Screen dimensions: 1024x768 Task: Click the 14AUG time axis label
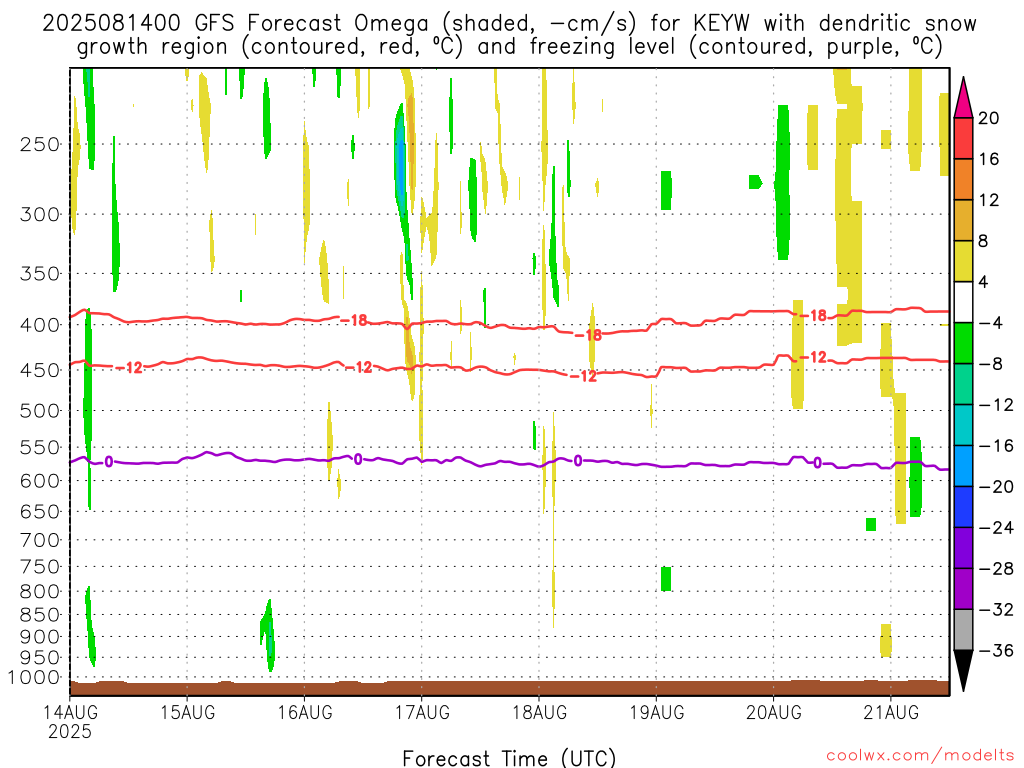click(x=70, y=712)
